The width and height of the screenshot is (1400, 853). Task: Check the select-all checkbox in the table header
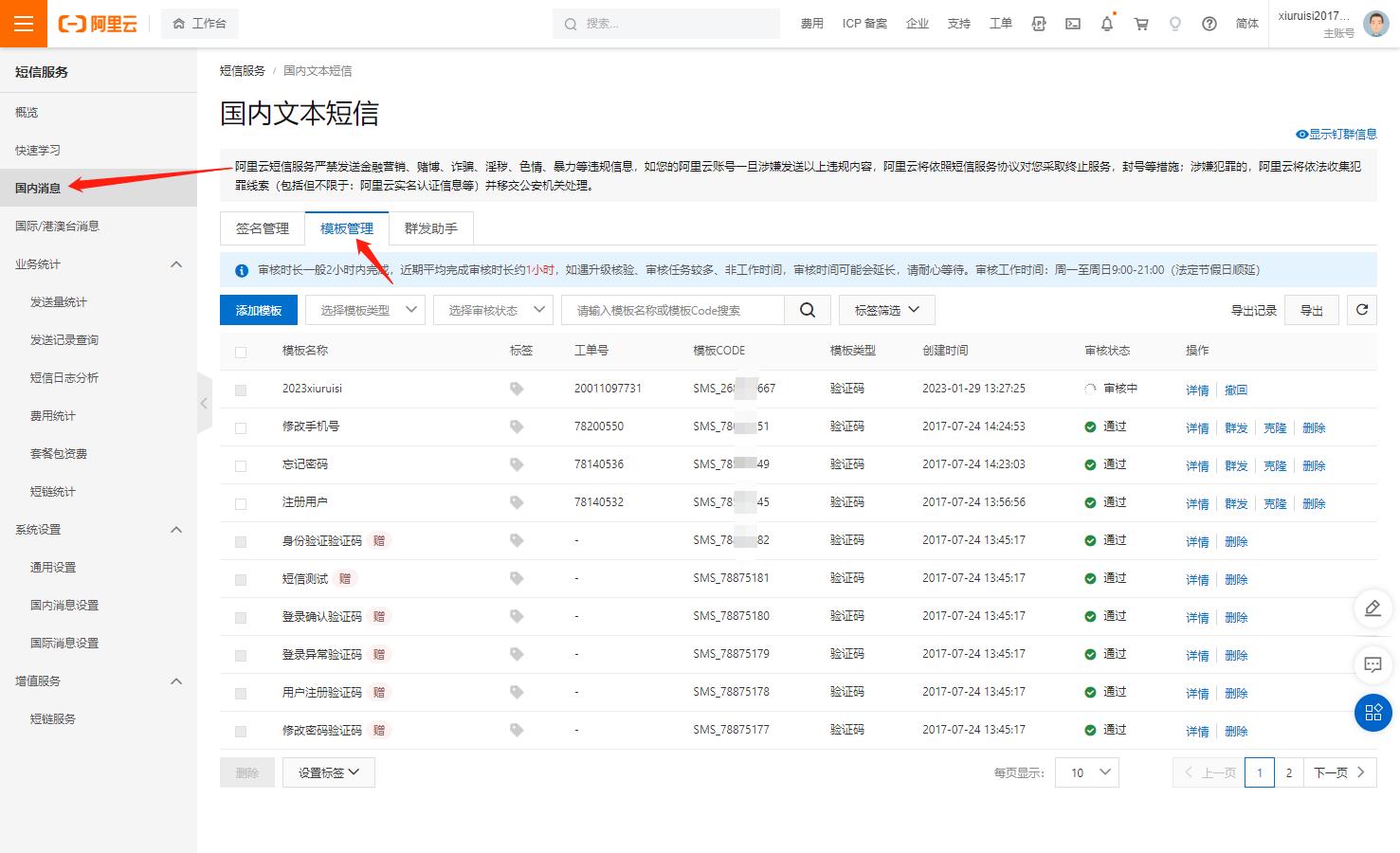point(241,350)
